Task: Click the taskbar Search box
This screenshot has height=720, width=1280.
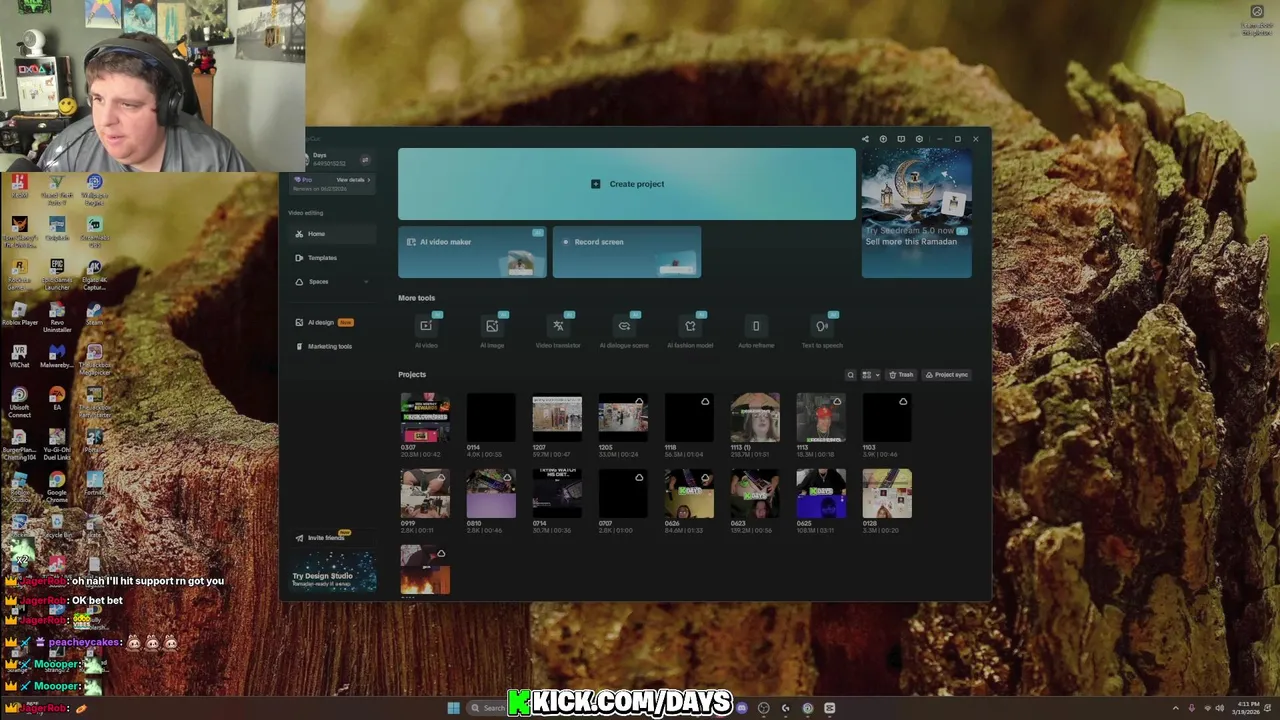Action: coord(488,708)
